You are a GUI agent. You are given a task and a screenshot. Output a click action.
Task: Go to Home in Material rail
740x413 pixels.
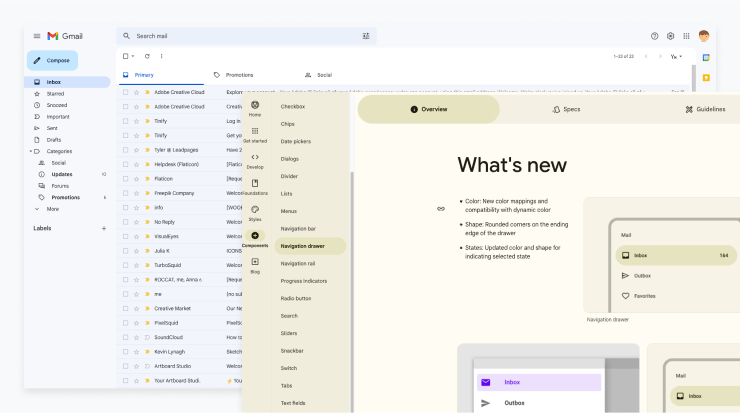255,109
